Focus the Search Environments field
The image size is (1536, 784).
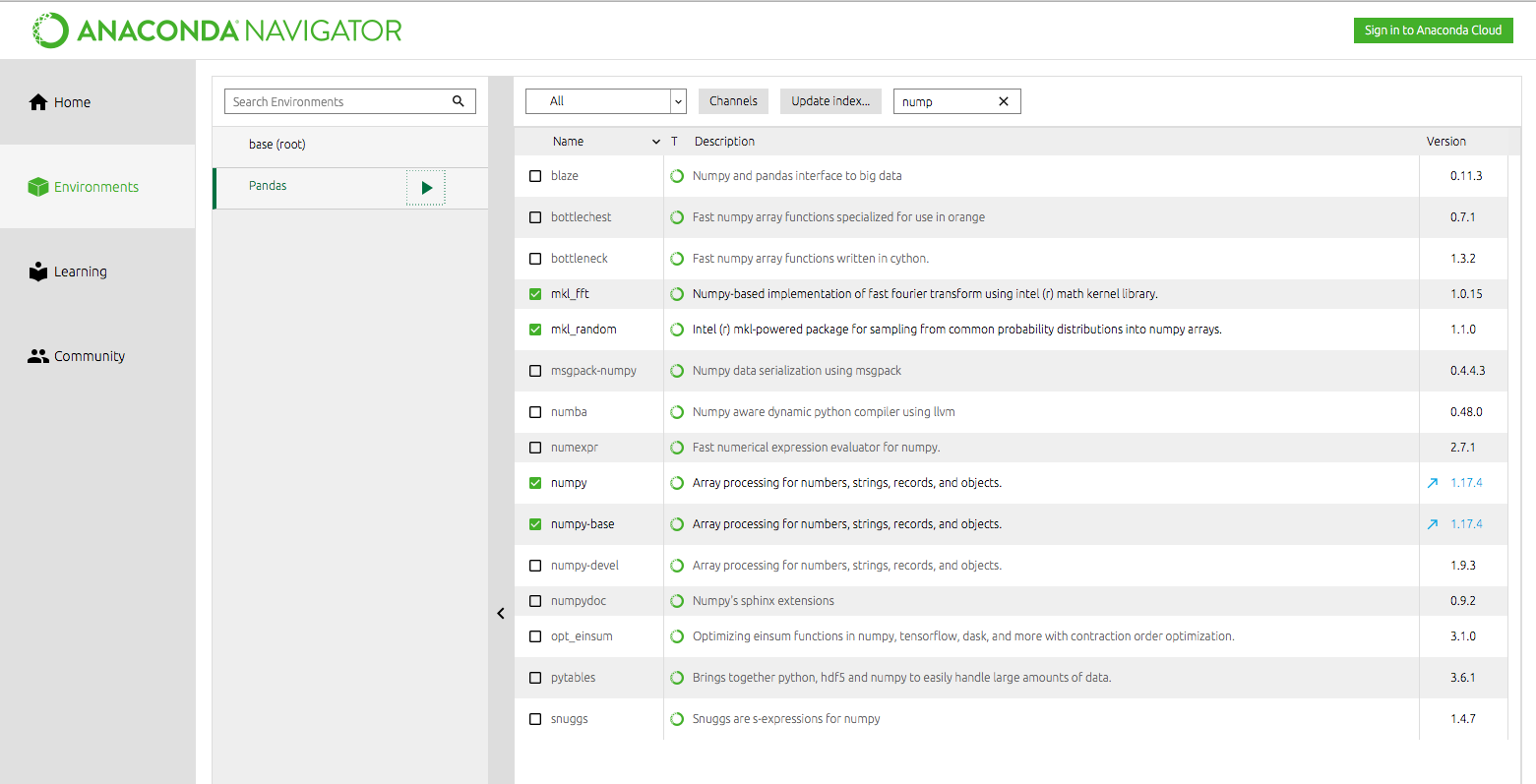(350, 101)
